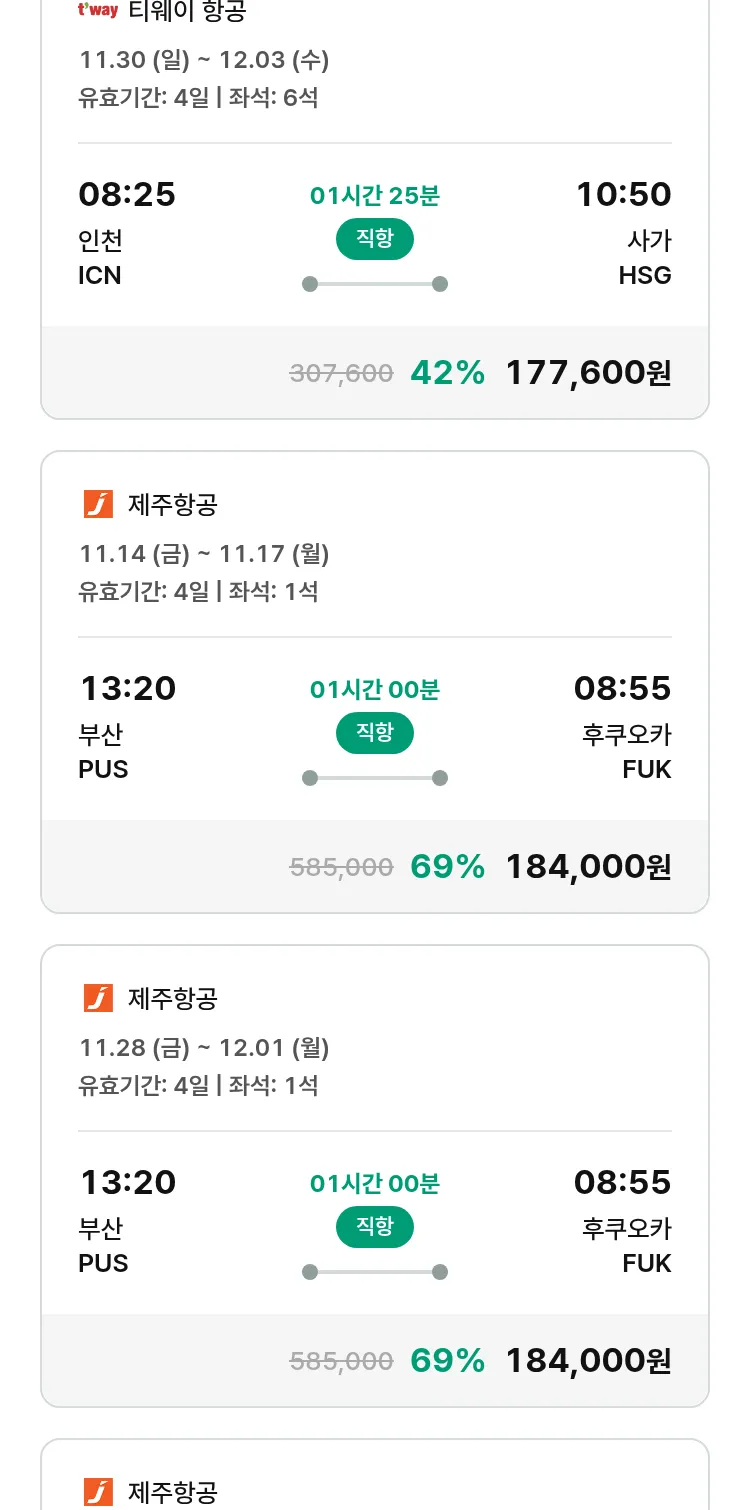This screenshot has width=750, height=1510.
Task: Select the 184,000원 price for 11.28 flight
Action: (x=588, y=1361)
